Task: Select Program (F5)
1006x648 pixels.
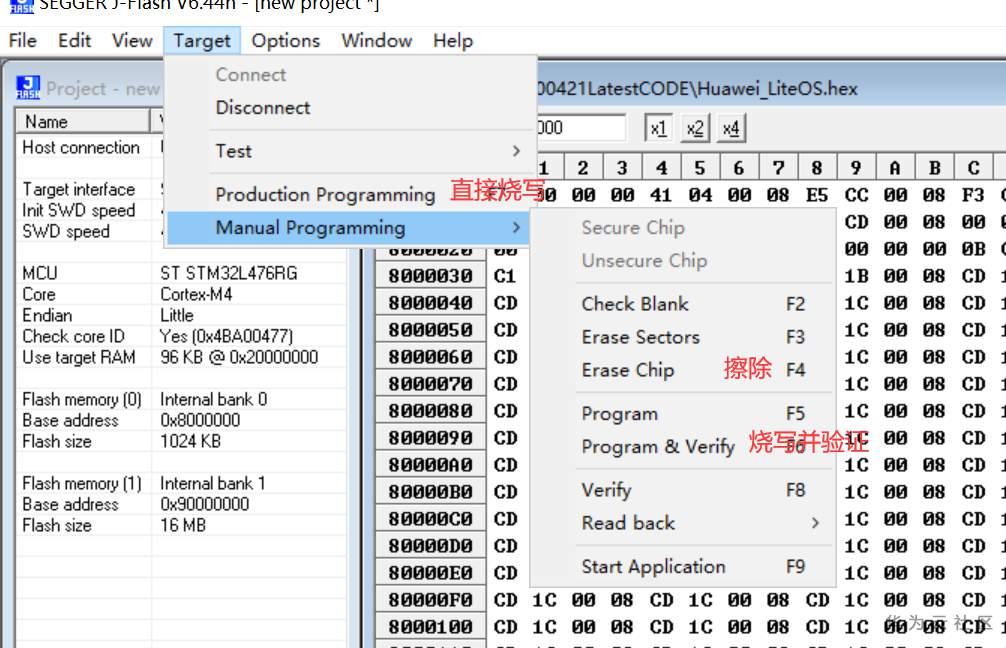Action: (x=683, y=413)
